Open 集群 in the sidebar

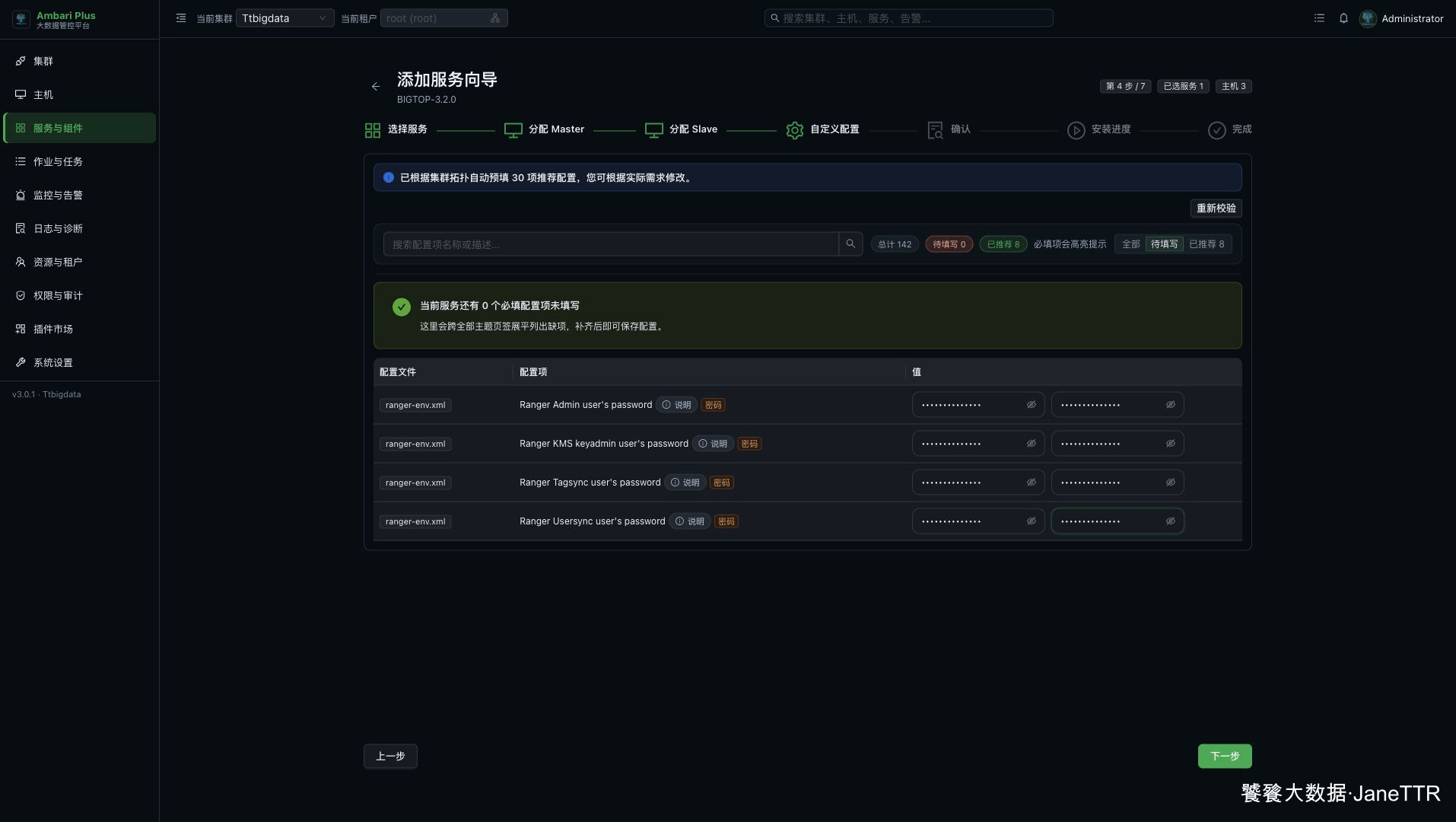(80, 61)
